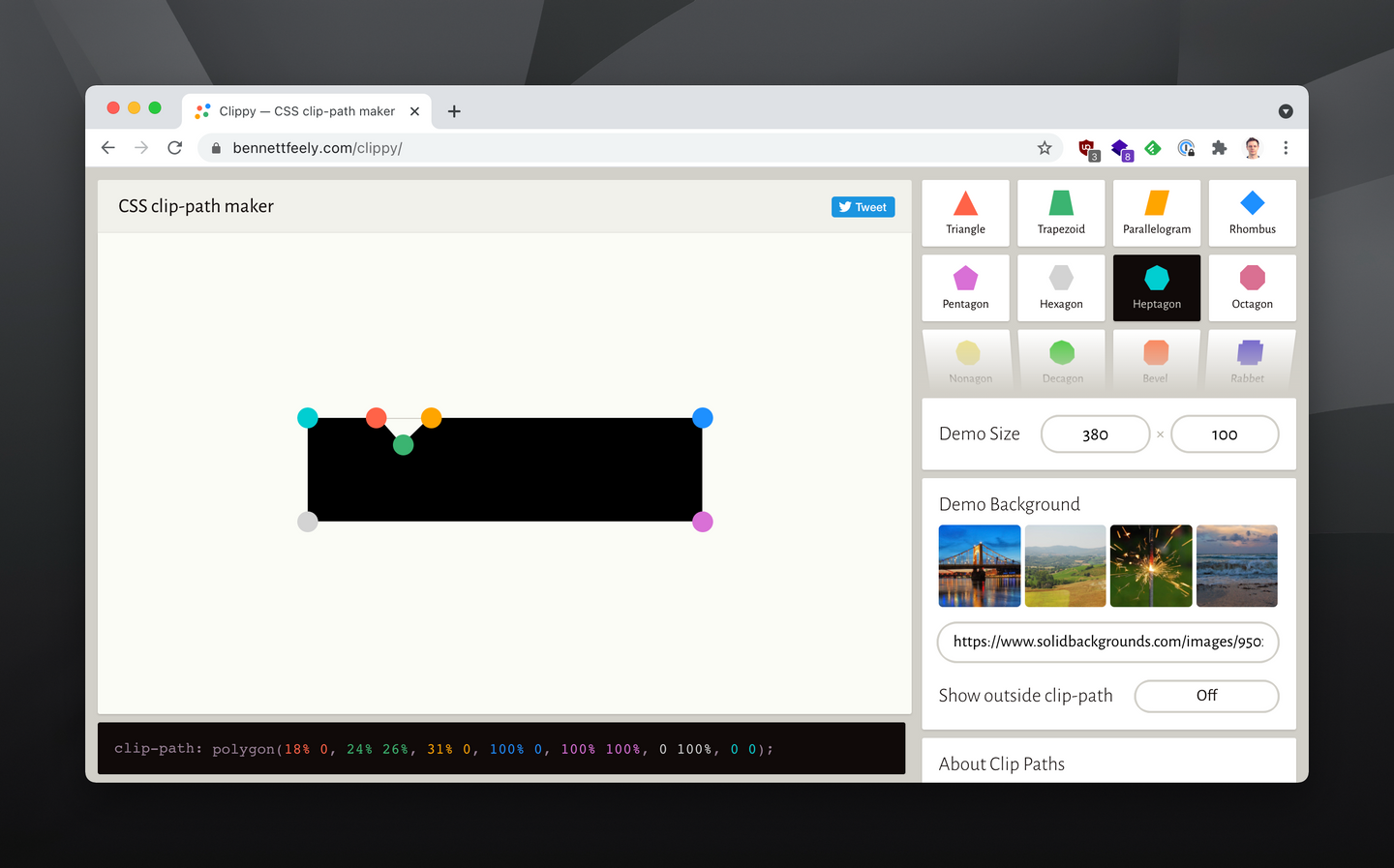Pick the Octagon shape preset
The image size is (1394, 868).
click(1252, 287)
